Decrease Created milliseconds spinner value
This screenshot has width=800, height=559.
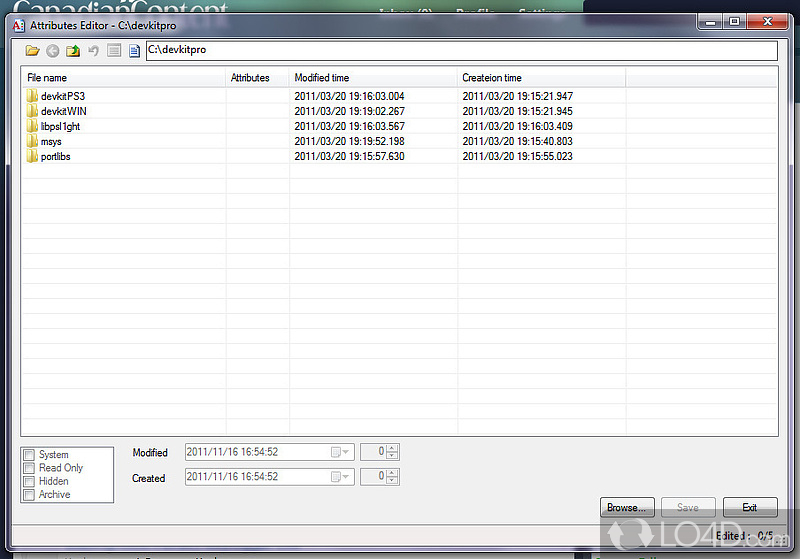pos(392,480)
